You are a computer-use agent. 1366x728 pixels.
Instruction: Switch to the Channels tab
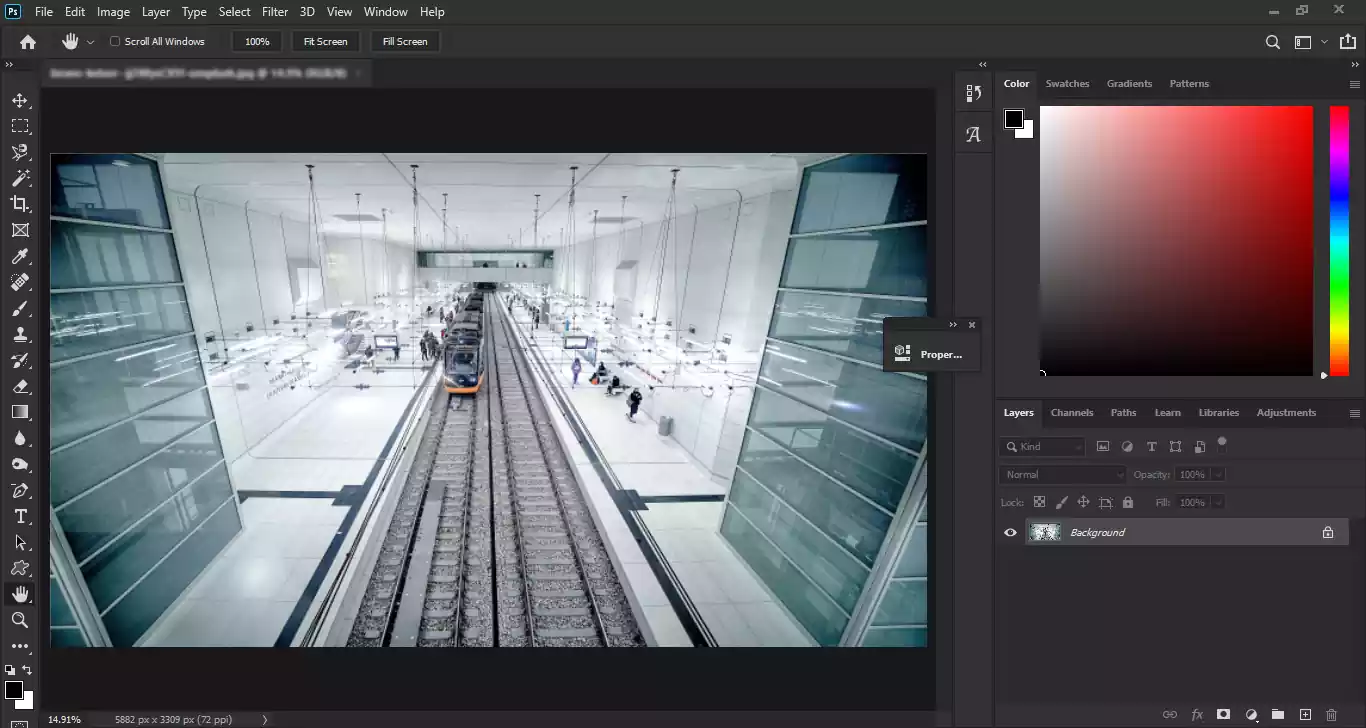(x=1072, y=413)
